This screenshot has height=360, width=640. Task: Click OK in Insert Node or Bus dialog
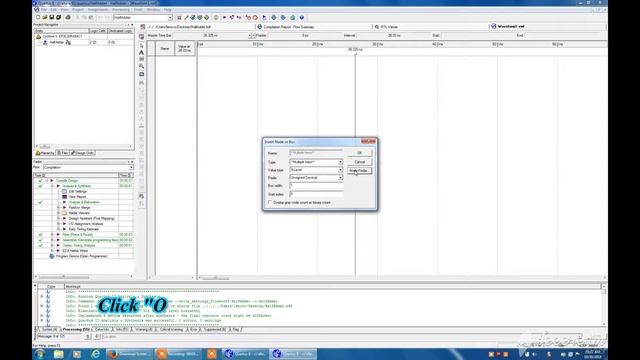360,153
